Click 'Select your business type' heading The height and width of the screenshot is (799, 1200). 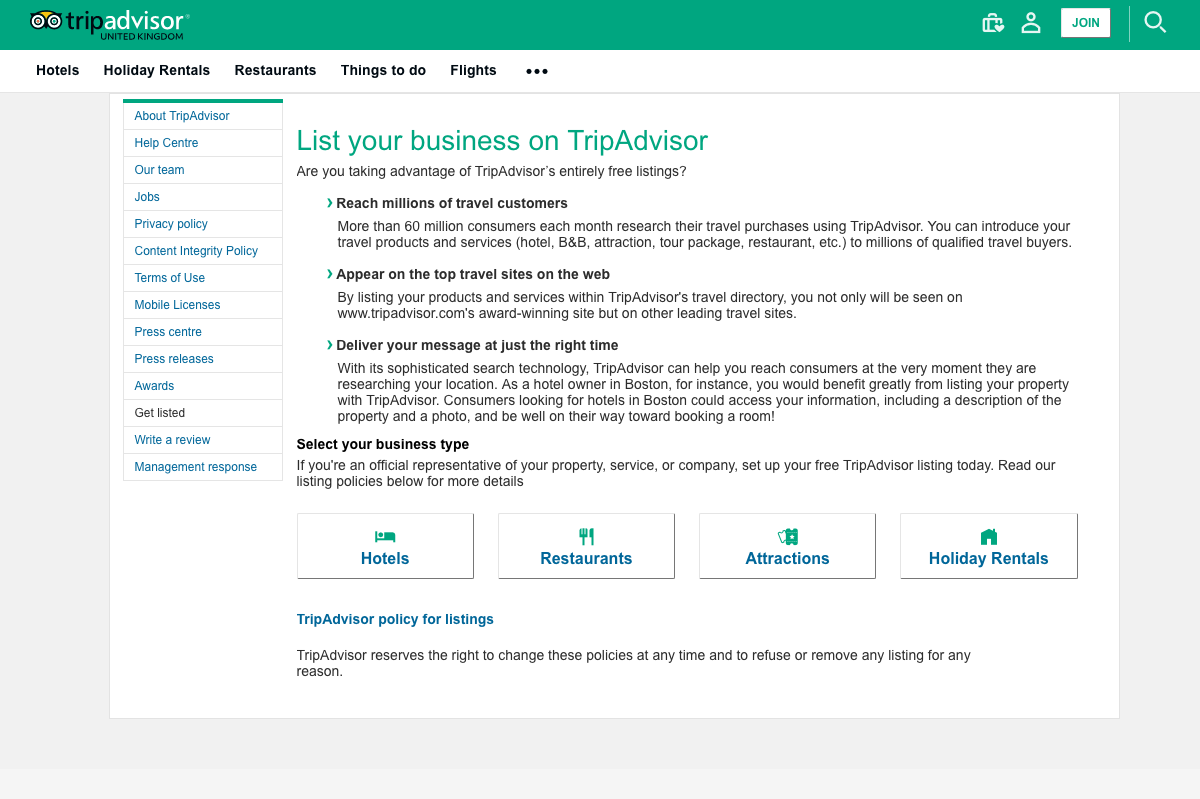coord(383,444)
